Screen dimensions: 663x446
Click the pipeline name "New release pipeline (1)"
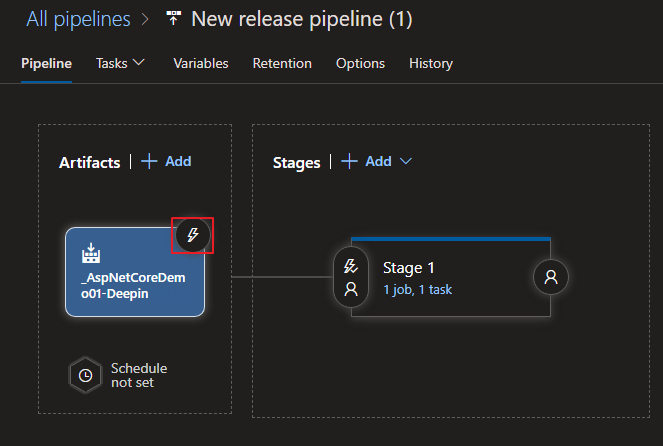301,19
